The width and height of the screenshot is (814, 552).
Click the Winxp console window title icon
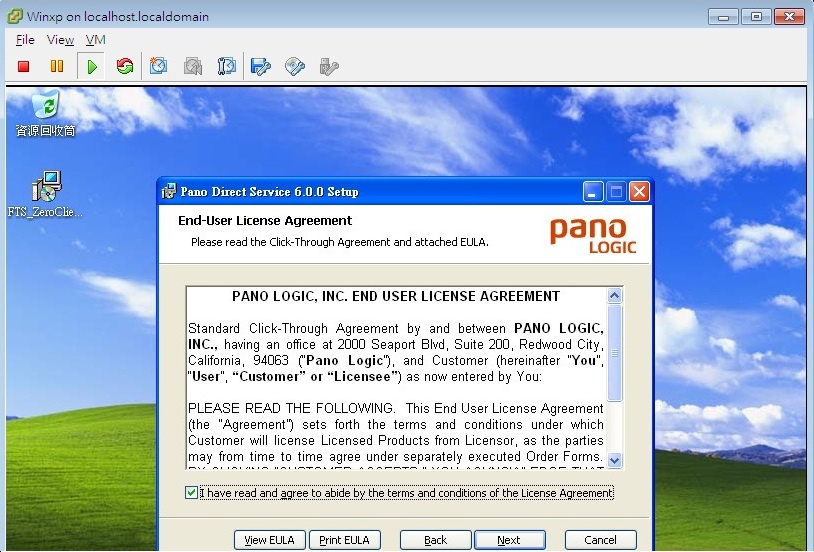[15, 16]
